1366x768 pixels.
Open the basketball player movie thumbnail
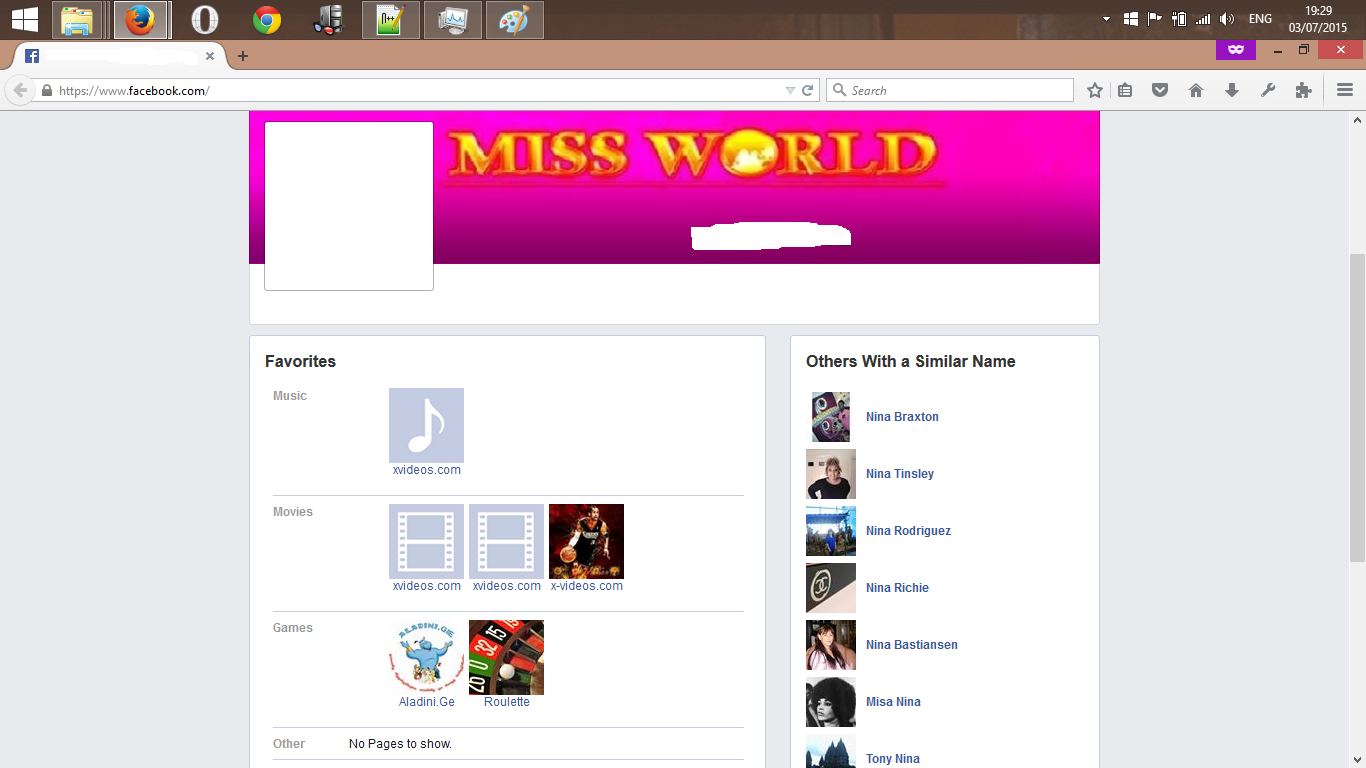[586, 541]
